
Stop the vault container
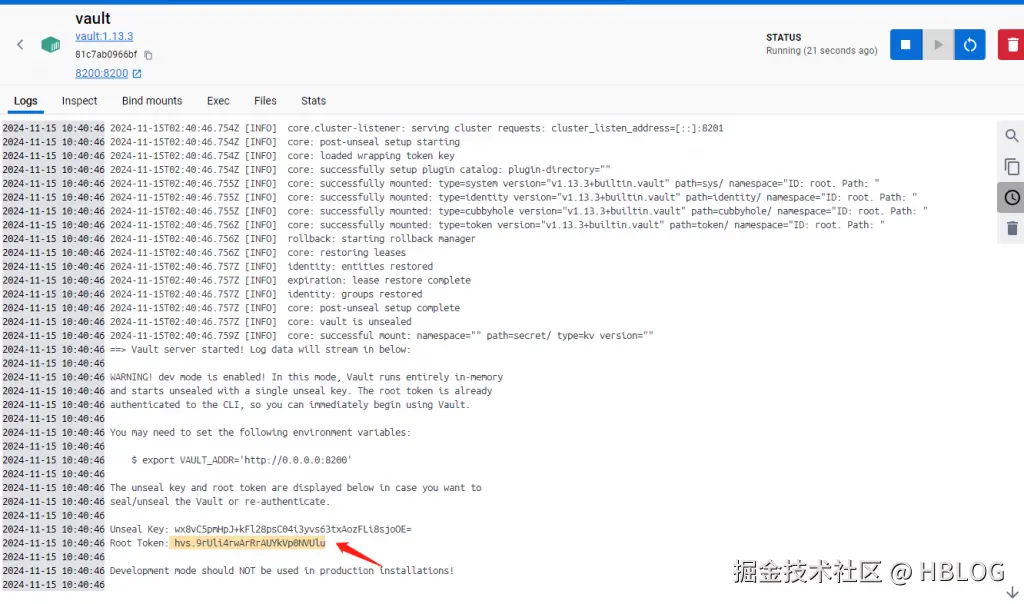905,44
